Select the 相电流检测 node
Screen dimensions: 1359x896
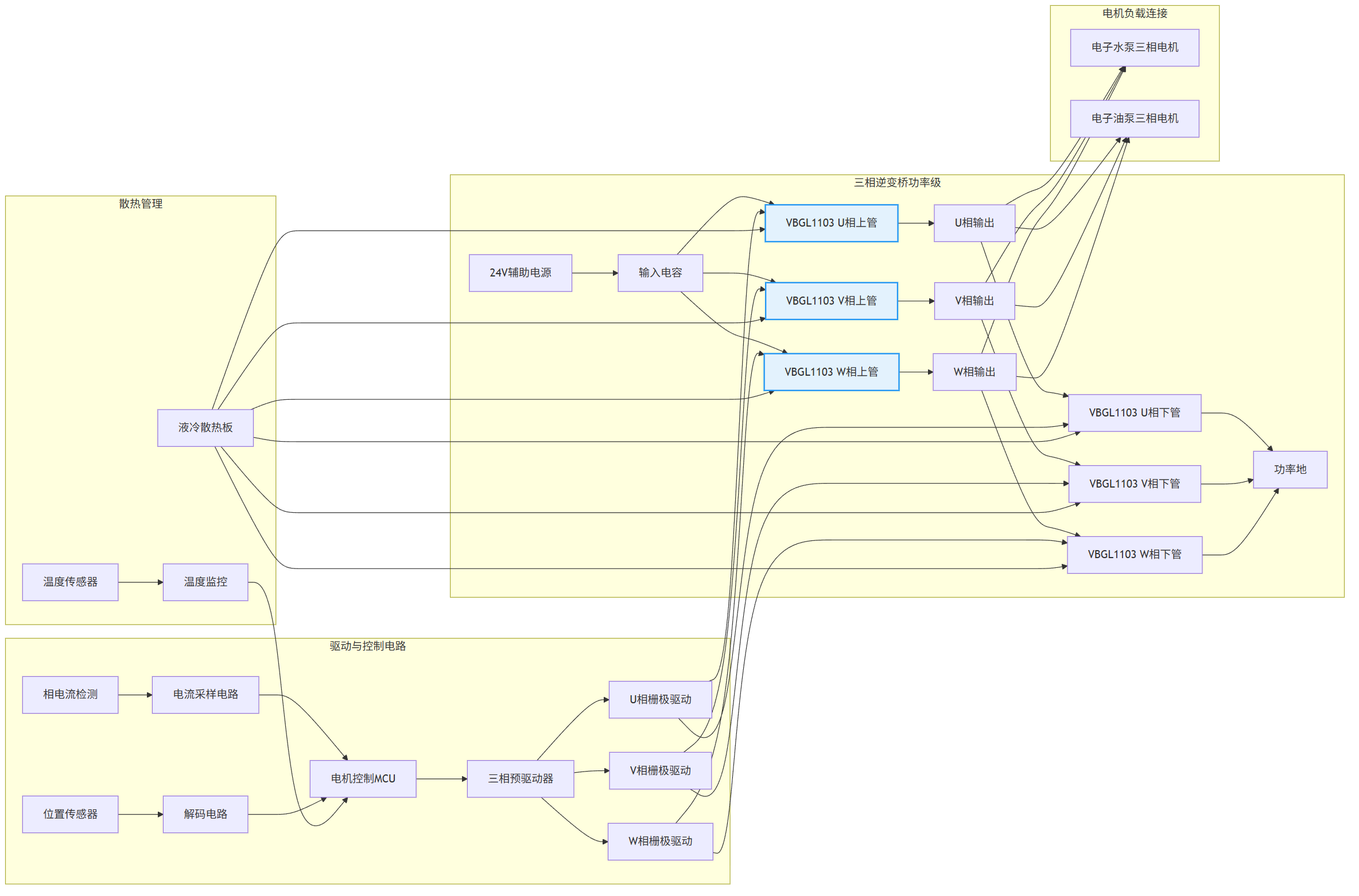click(x=70, y=695)
